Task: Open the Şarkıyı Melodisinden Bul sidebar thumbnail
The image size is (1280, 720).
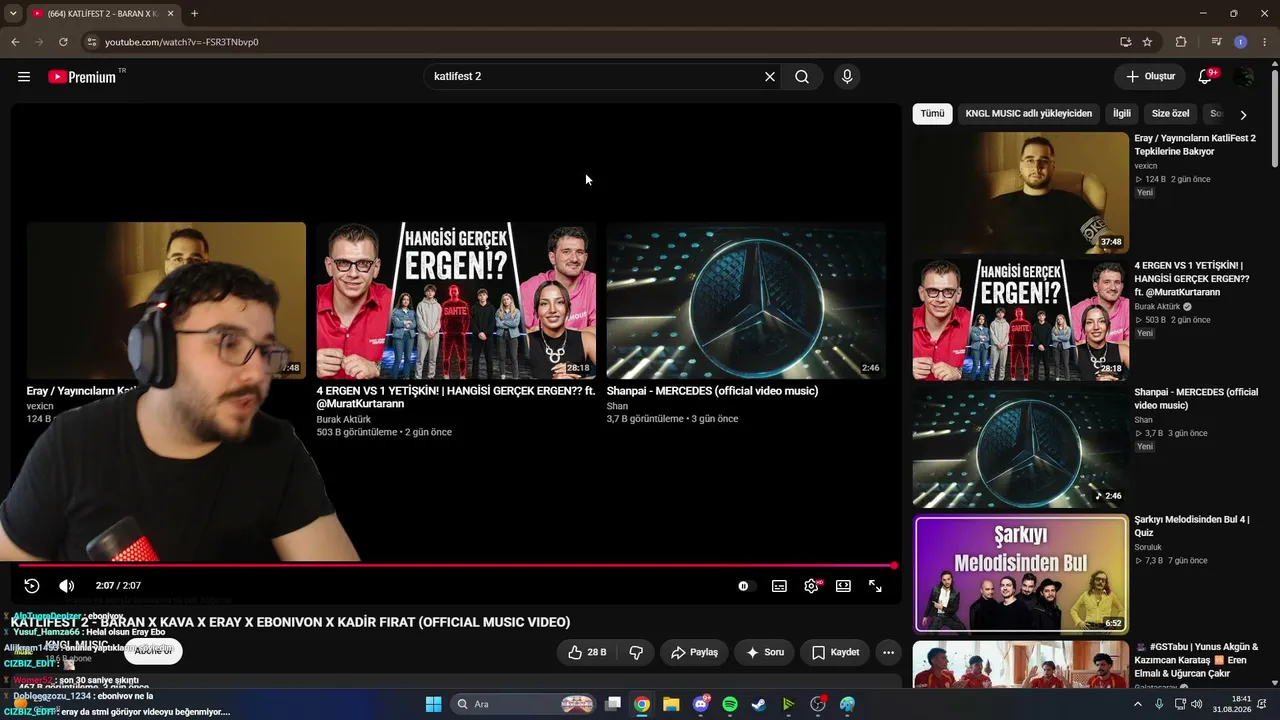Action: click(x=1020, y=574)
